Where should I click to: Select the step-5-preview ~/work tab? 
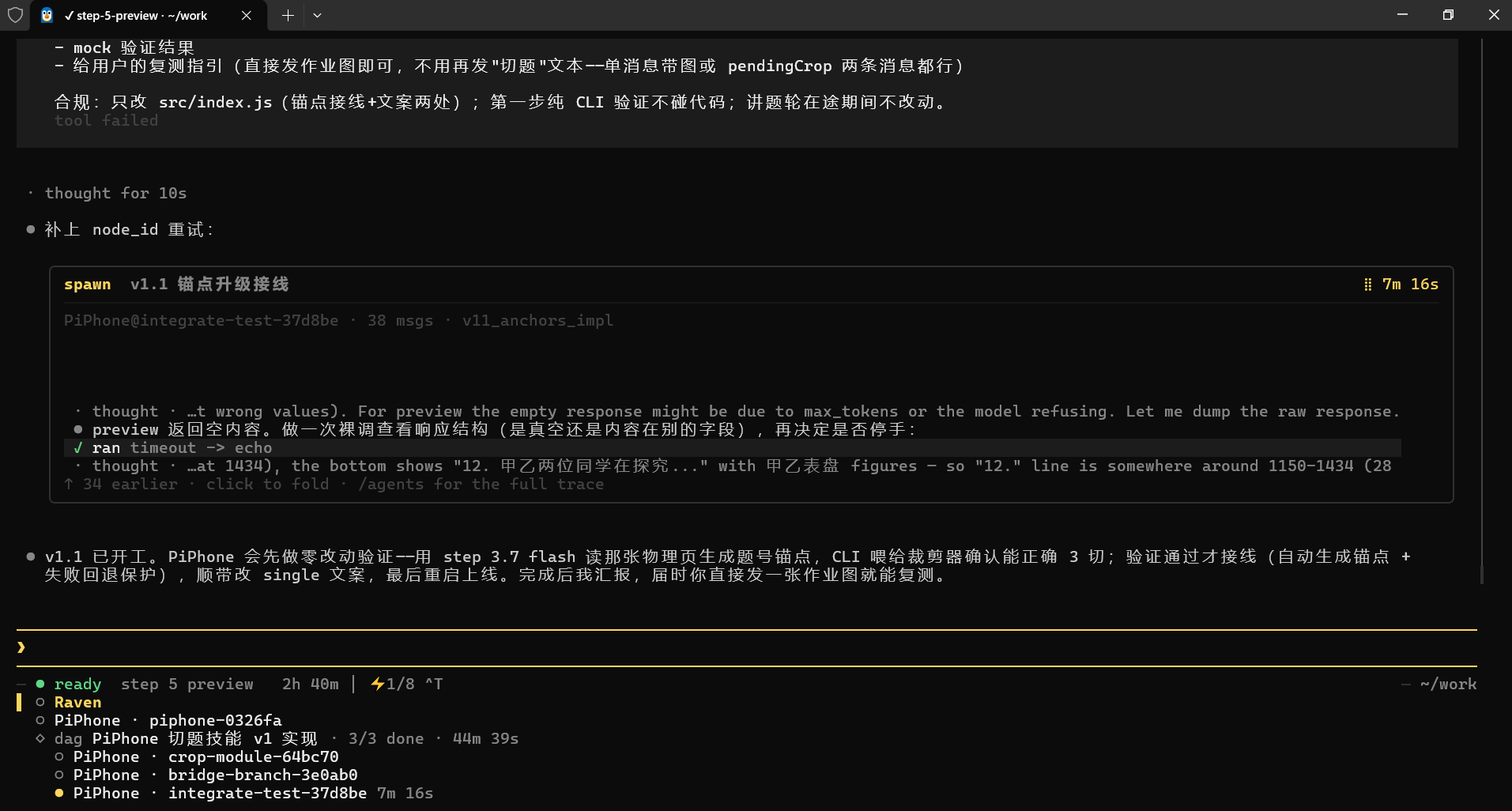tap(149, 15)
